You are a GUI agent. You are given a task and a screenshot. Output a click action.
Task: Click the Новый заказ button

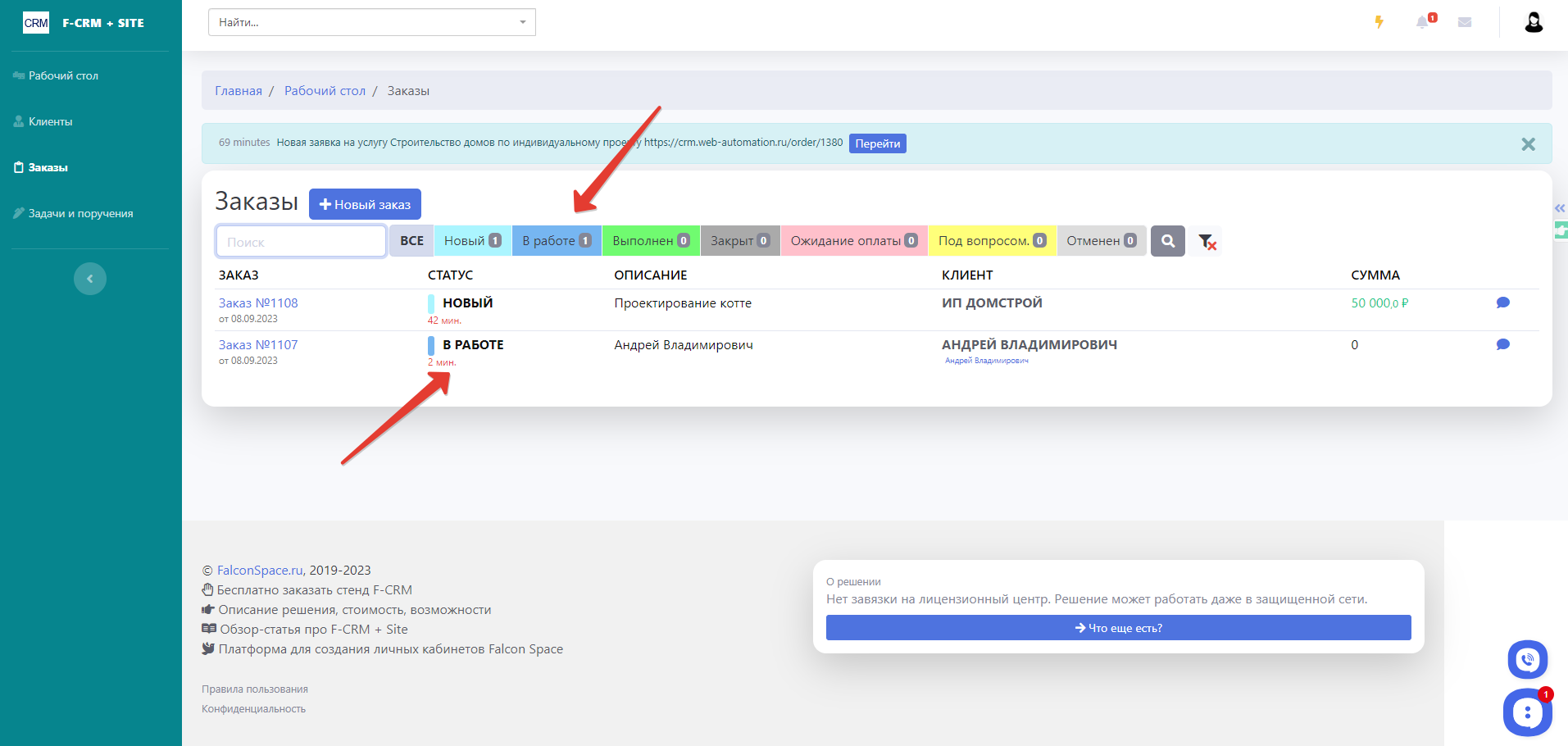coord(365,204)
